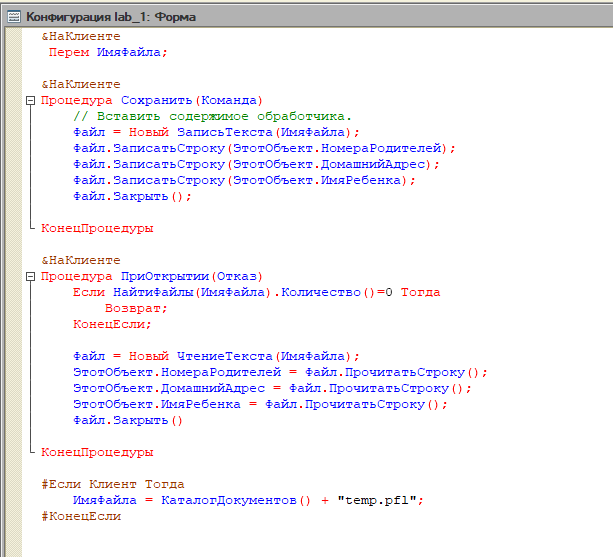Collapse the Сохранить procedure block
613x557 pixels.
click(30, 100)
